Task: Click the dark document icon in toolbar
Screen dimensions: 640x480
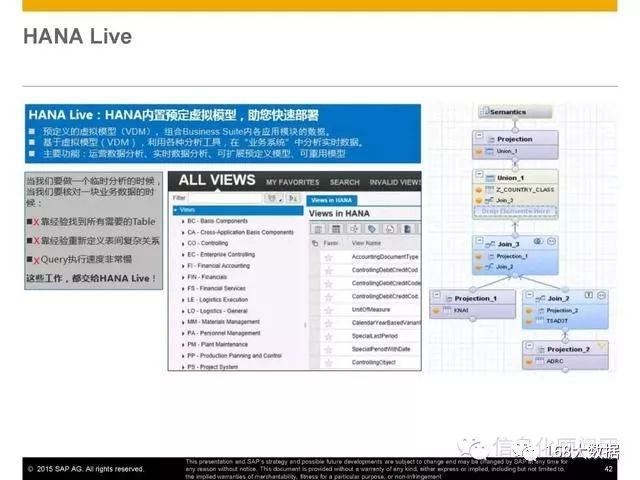Action: pos(407,229)
